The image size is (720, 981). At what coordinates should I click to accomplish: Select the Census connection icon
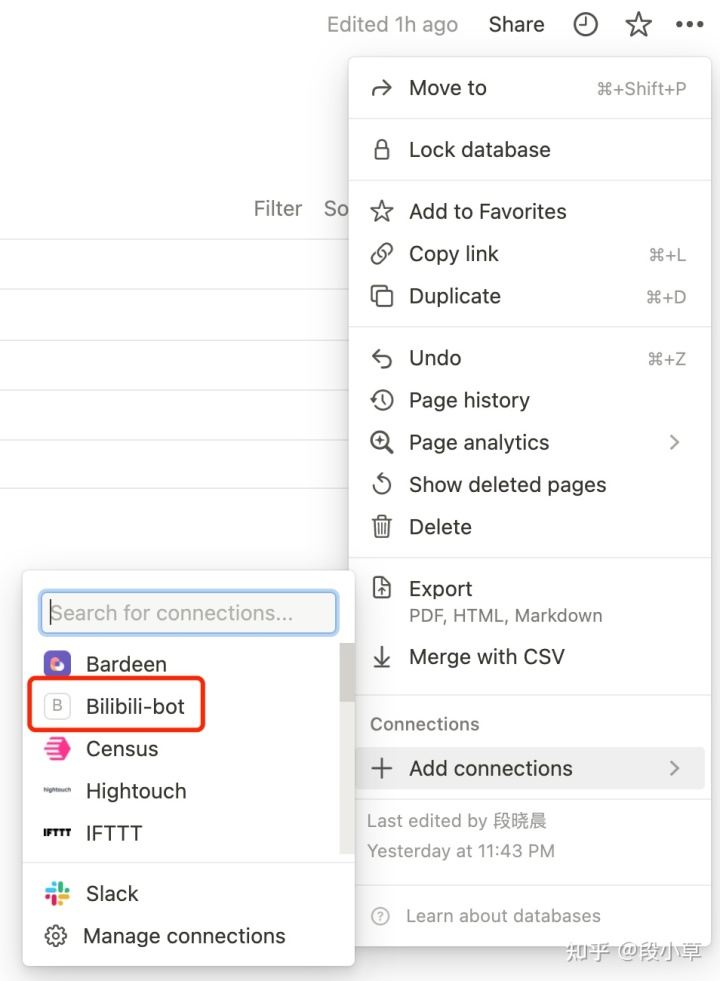coord(58,749)
